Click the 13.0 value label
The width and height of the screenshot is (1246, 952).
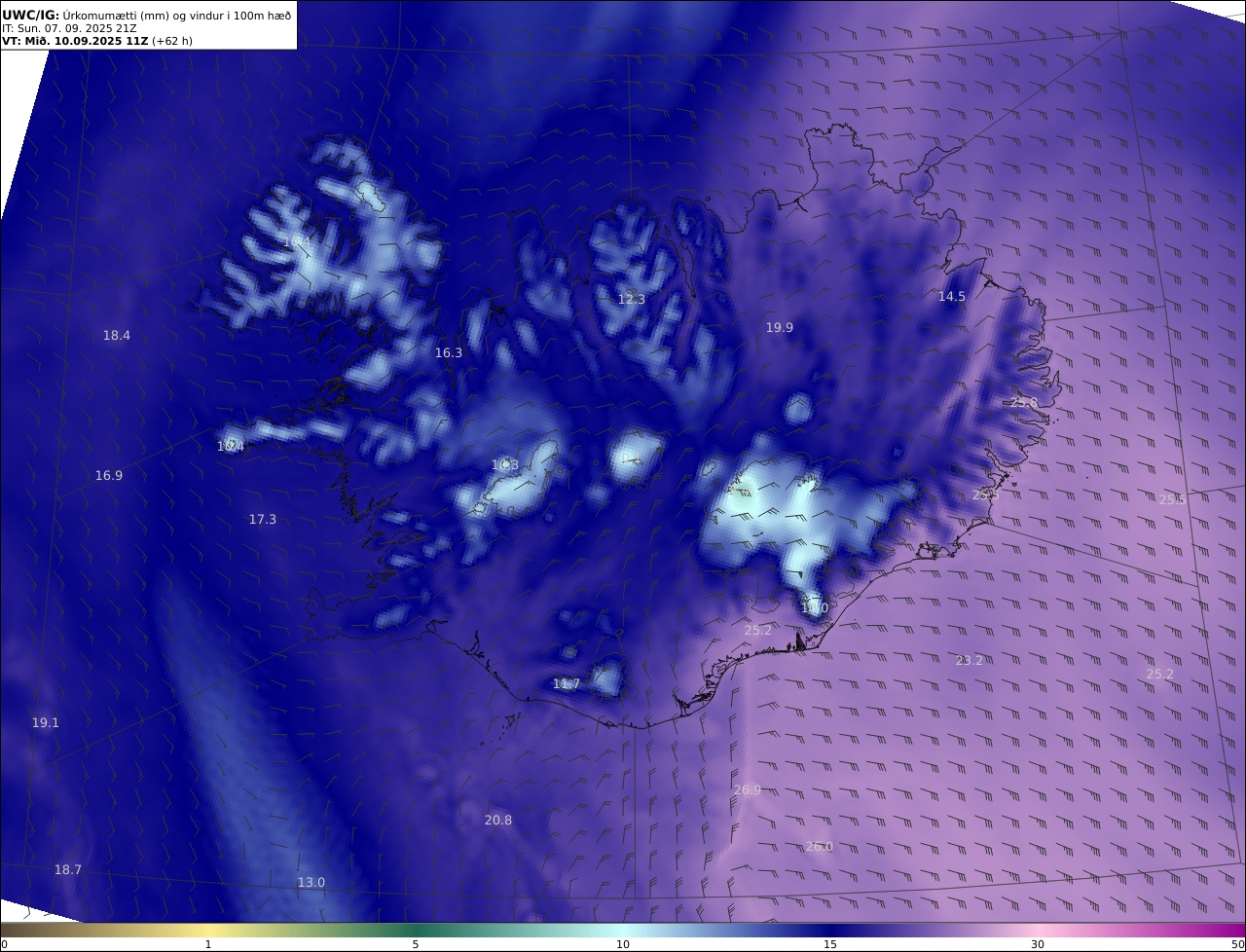(x=311, y=883)
